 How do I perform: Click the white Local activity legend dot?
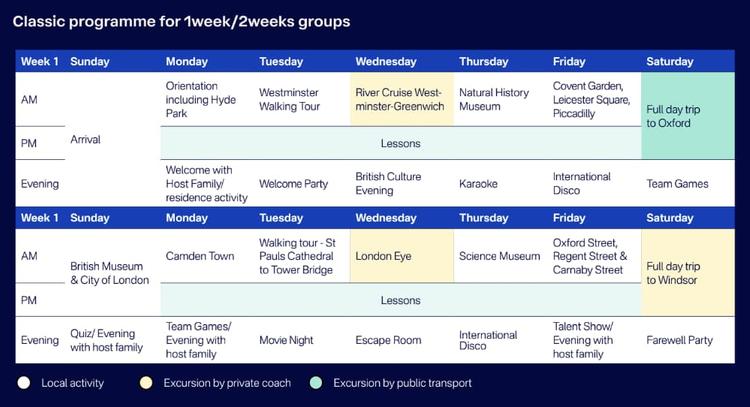23,383
